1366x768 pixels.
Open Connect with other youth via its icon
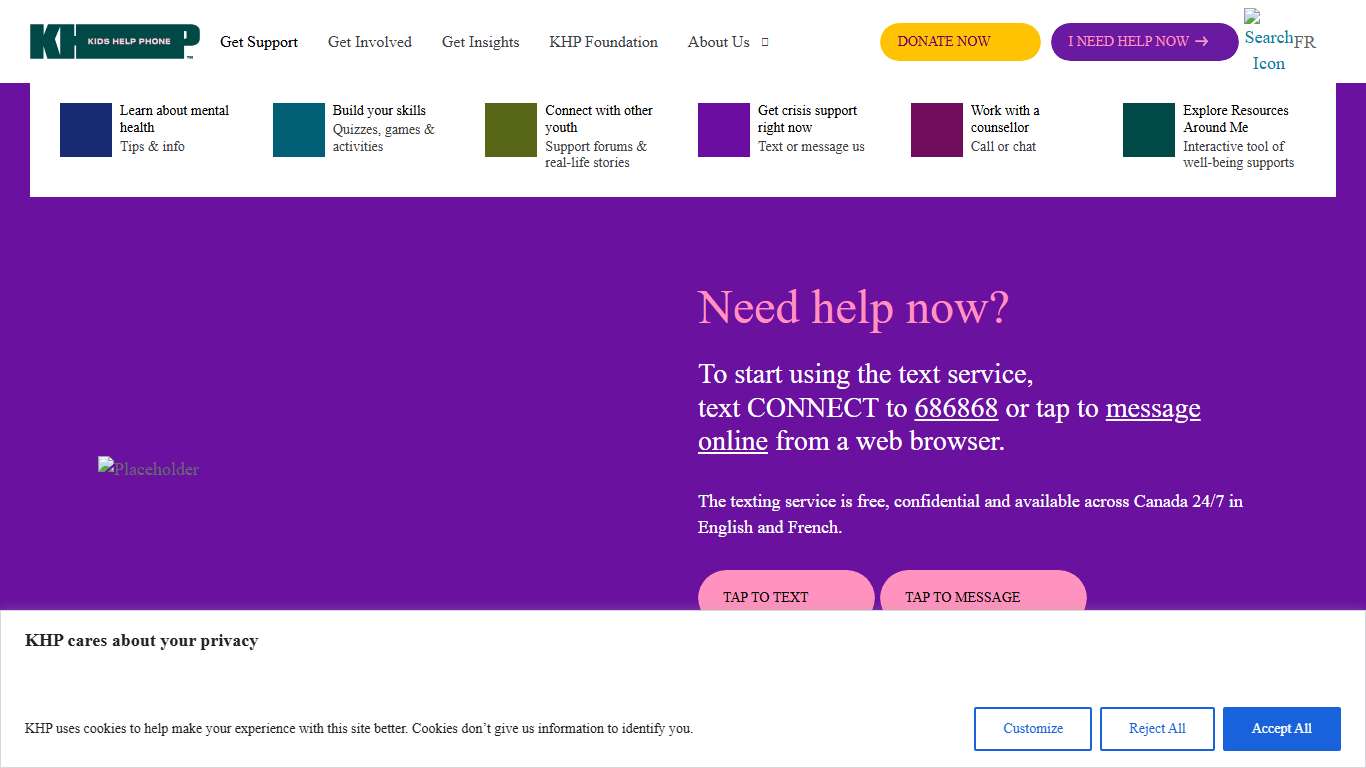pyautogui.click(x=509, y=129)
